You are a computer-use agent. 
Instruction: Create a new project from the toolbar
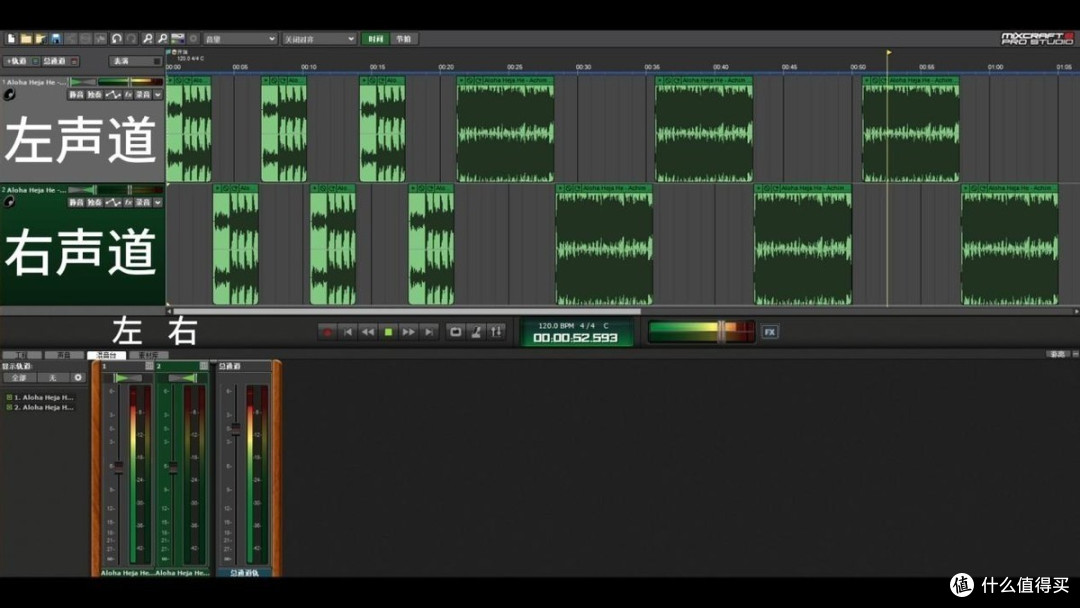point(11,39)
